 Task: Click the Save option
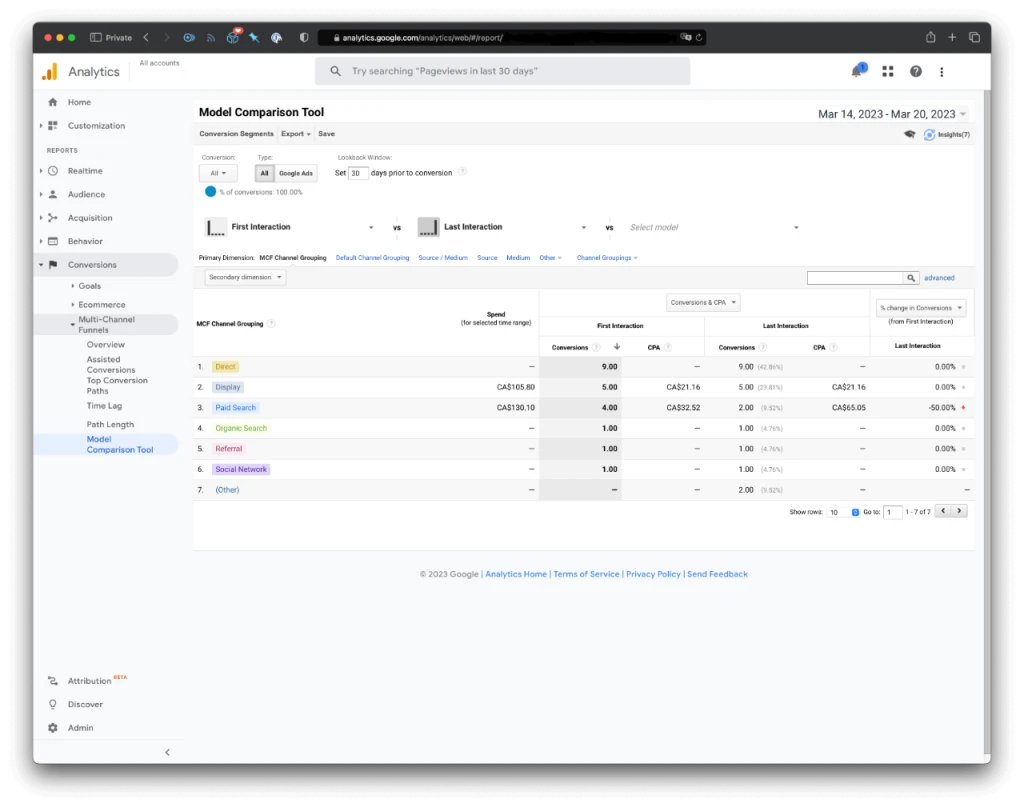326,133
